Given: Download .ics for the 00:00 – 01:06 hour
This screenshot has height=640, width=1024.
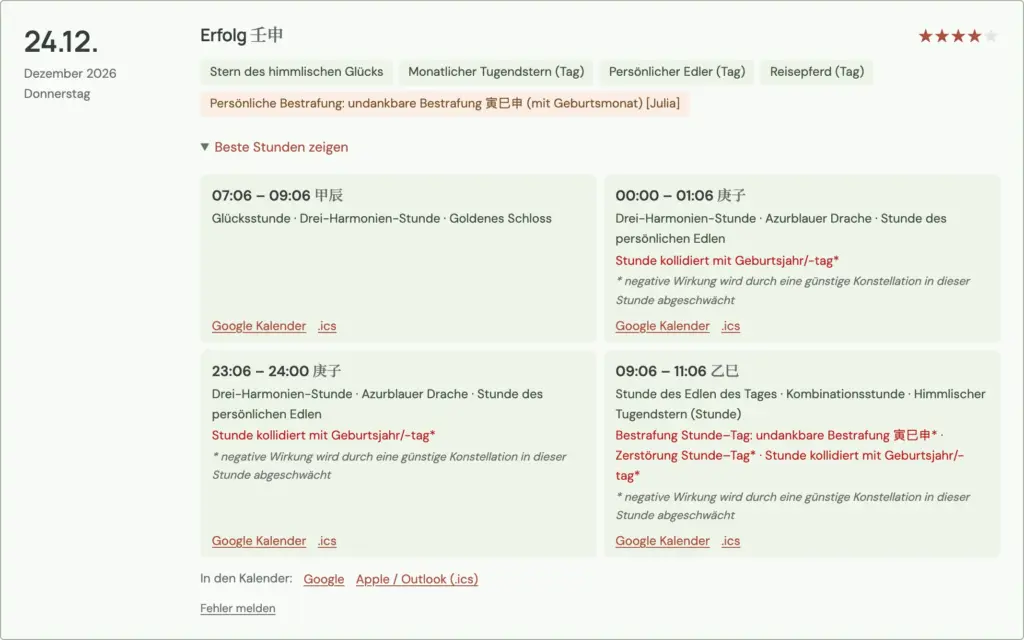Looking at the screenshot, I should tap(731, 326).
